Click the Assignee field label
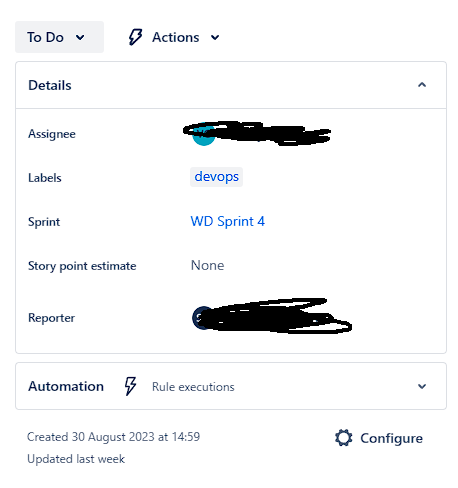The image size is (458, 488). (52, 134)
